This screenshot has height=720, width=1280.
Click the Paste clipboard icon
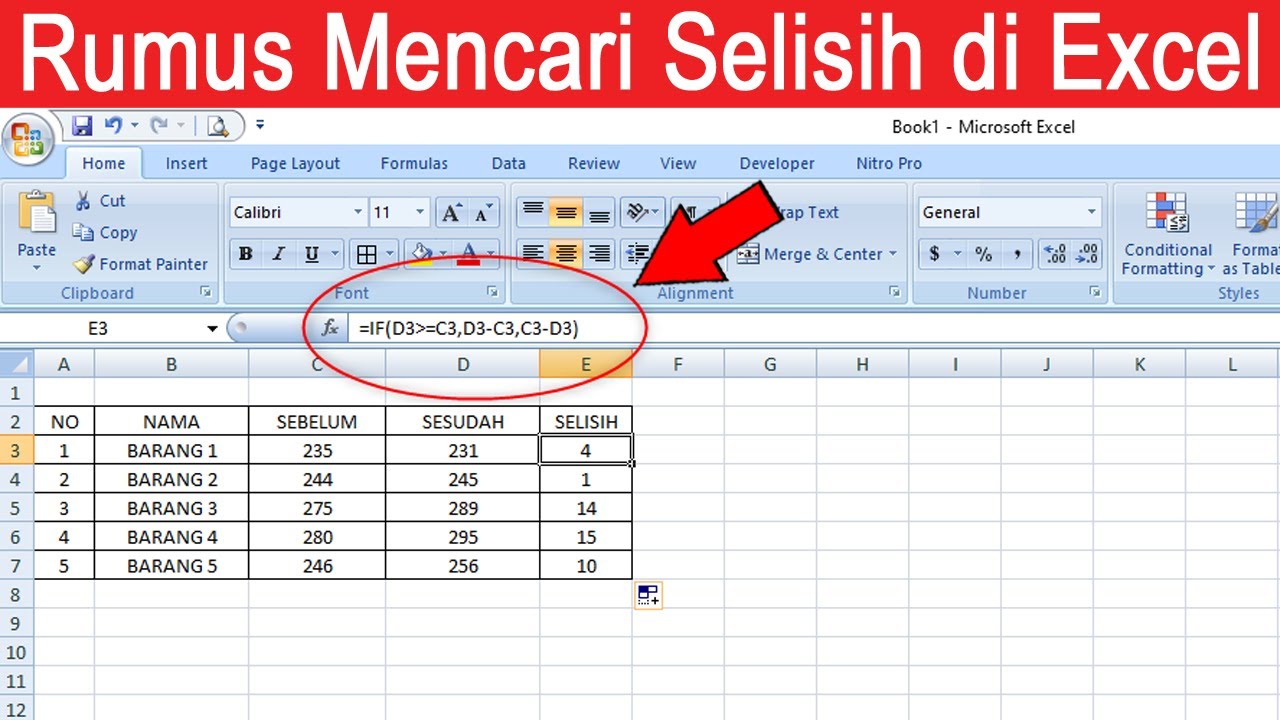[37, 213]
